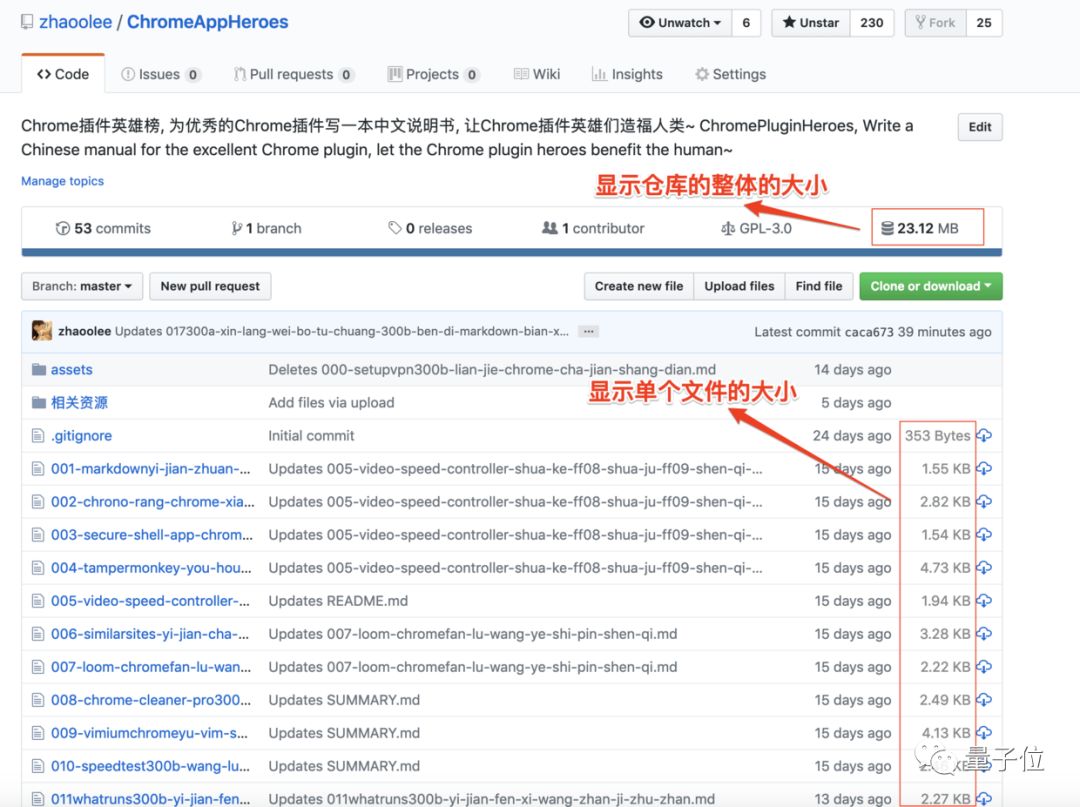
Task: Expand the Clone or download dropdown
Action: [x=930, y=286]
